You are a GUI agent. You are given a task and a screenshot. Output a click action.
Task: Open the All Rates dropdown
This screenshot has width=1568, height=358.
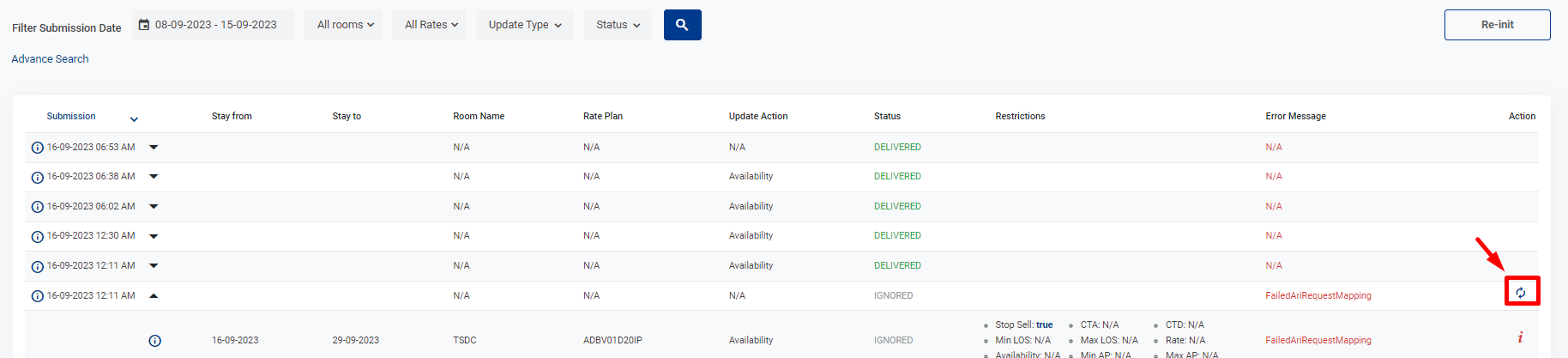431,25
